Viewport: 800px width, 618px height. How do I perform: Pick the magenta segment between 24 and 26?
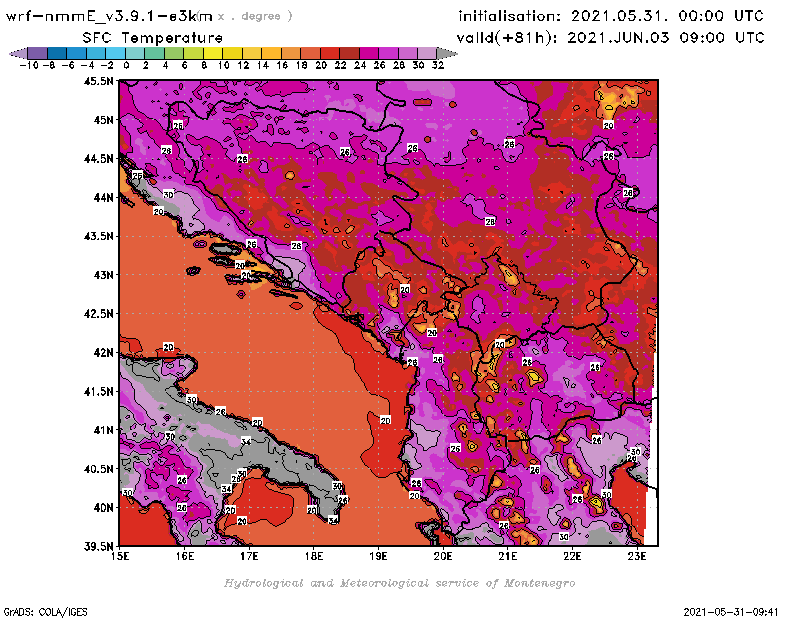(368, 53)
